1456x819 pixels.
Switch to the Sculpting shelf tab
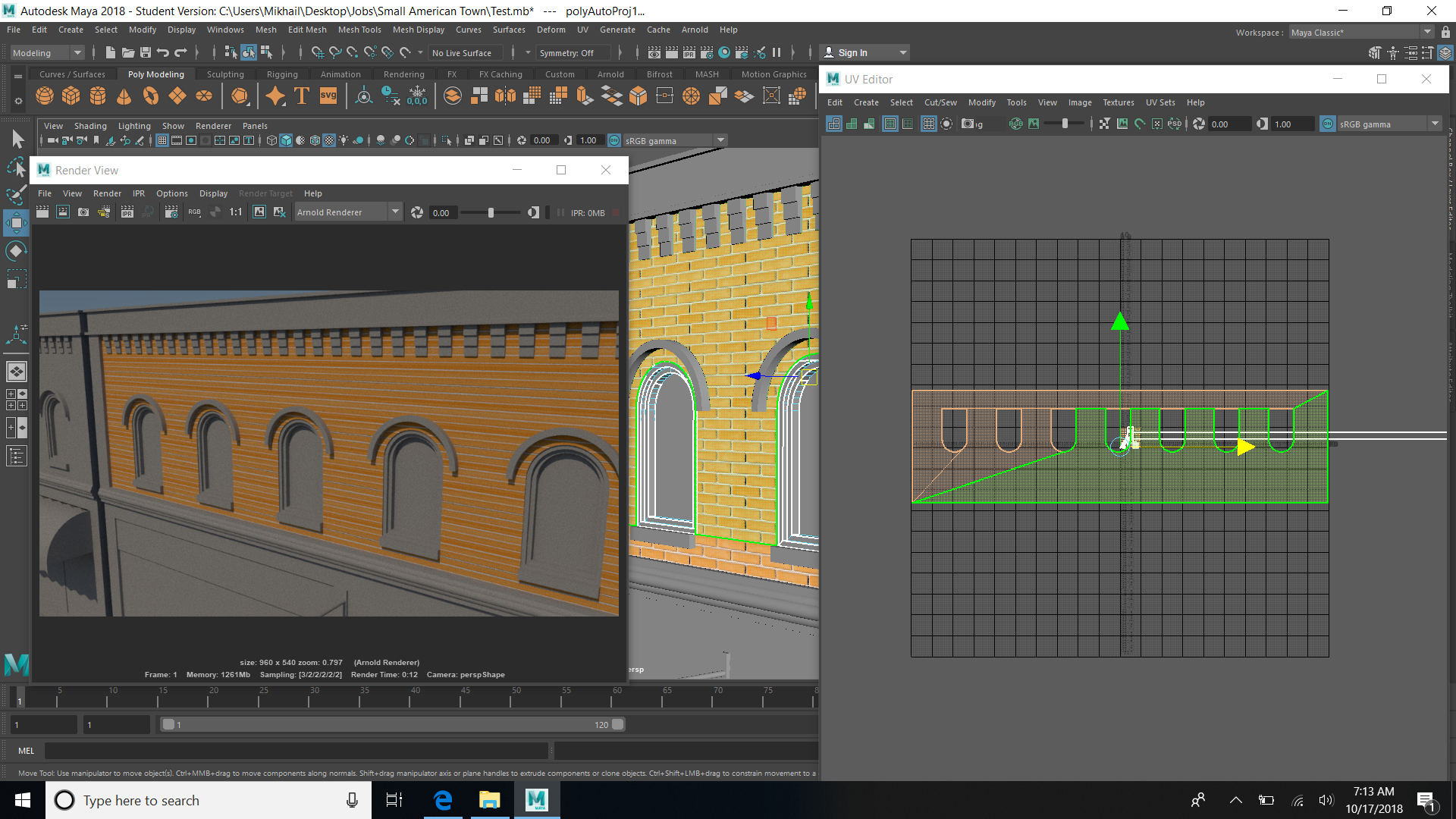click(x=225, y=74)
